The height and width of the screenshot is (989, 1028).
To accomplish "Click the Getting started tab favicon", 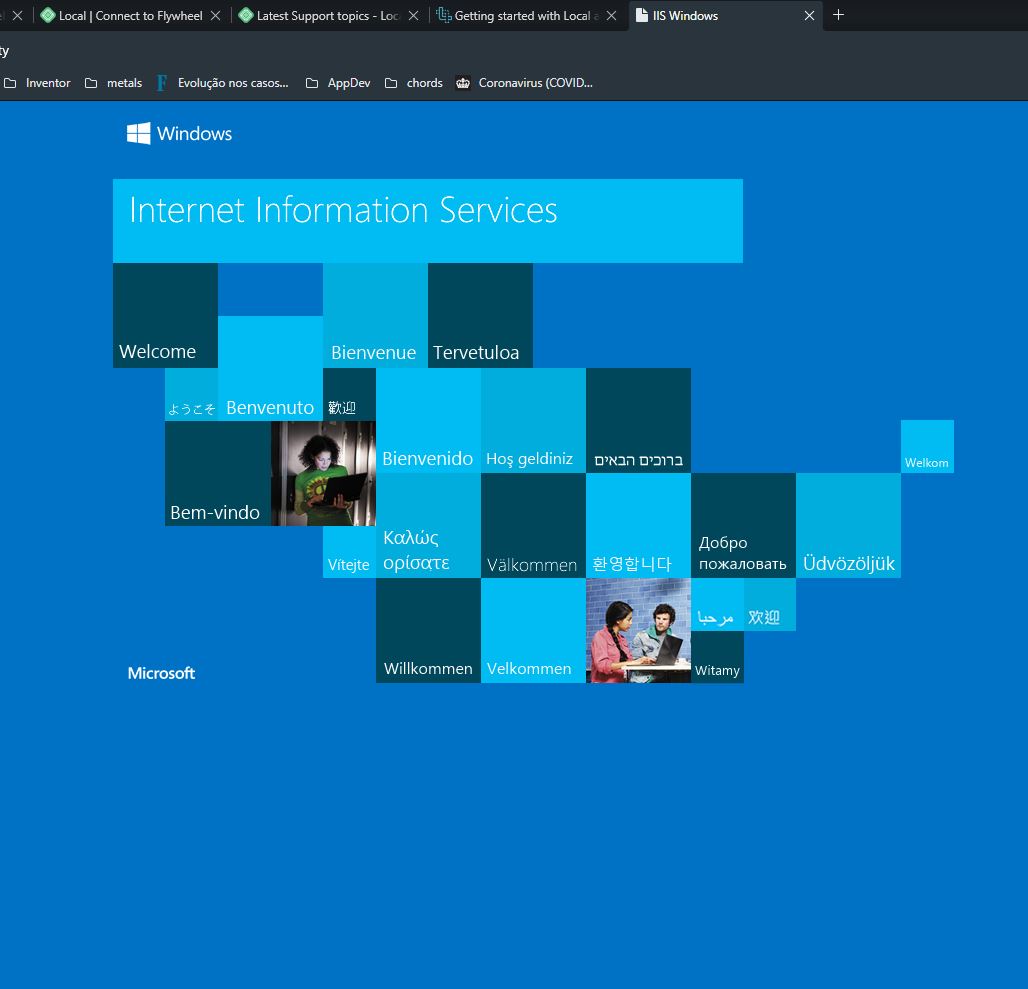I will [x=444, y=15].
